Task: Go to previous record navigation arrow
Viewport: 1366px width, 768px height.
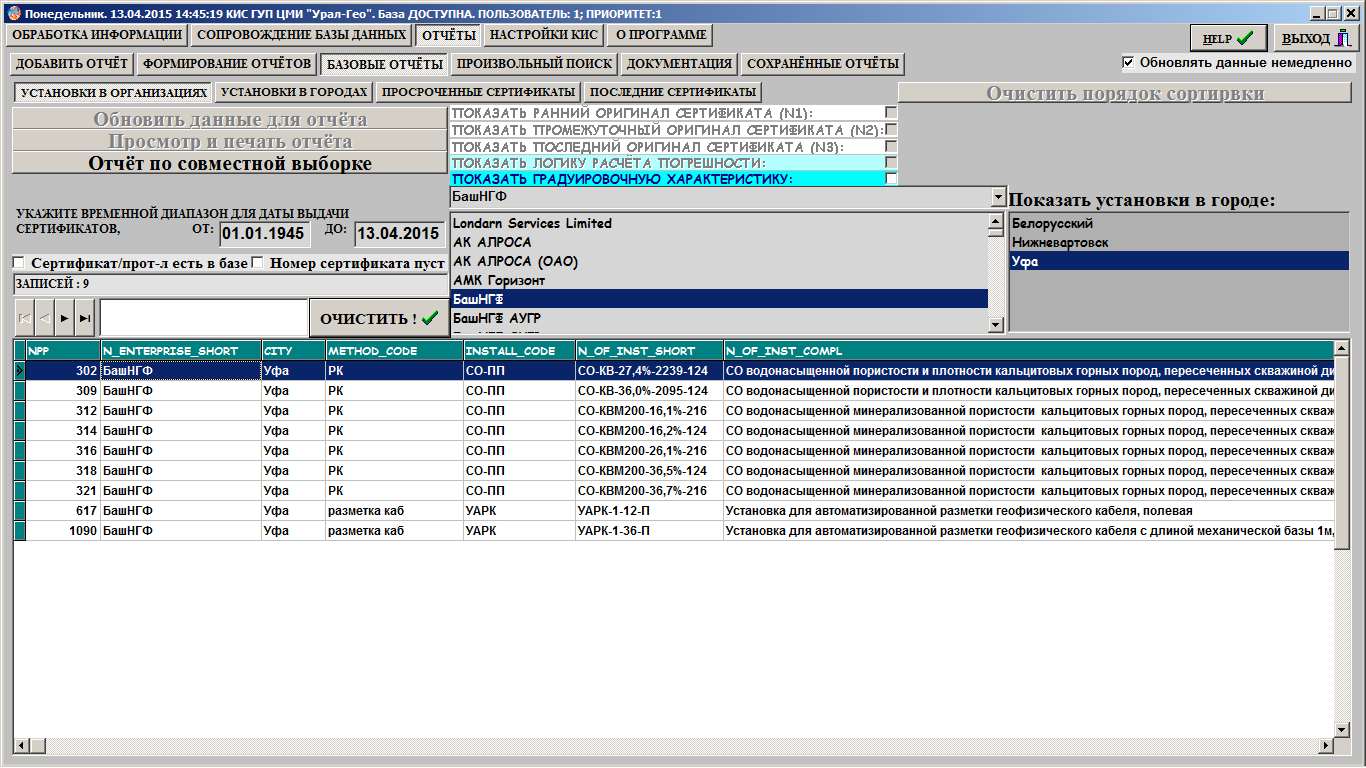Action: point(43,317)
